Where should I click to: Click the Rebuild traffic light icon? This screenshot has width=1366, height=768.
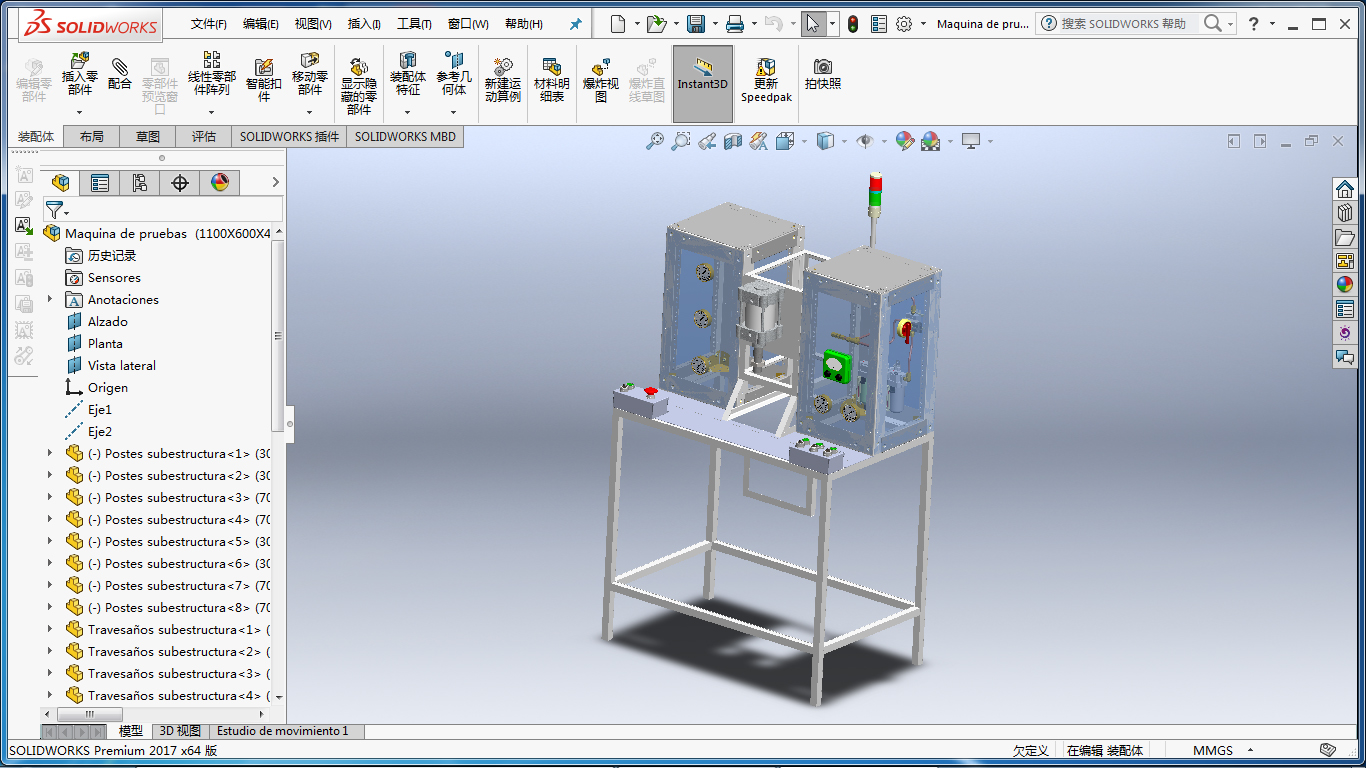click(853, 24)
